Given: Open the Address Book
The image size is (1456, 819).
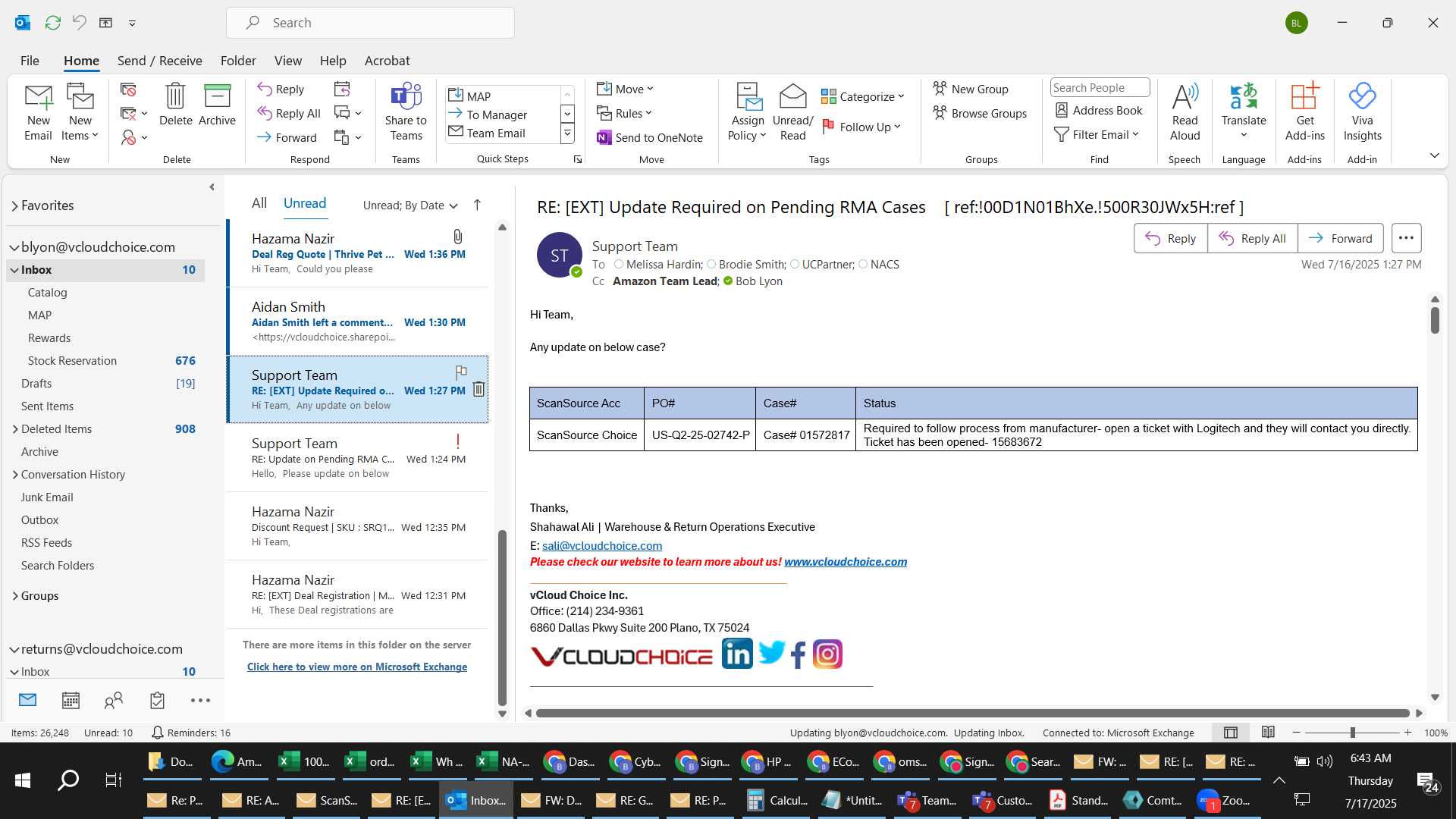Looking at the screenshot, I should (1099, 110).
